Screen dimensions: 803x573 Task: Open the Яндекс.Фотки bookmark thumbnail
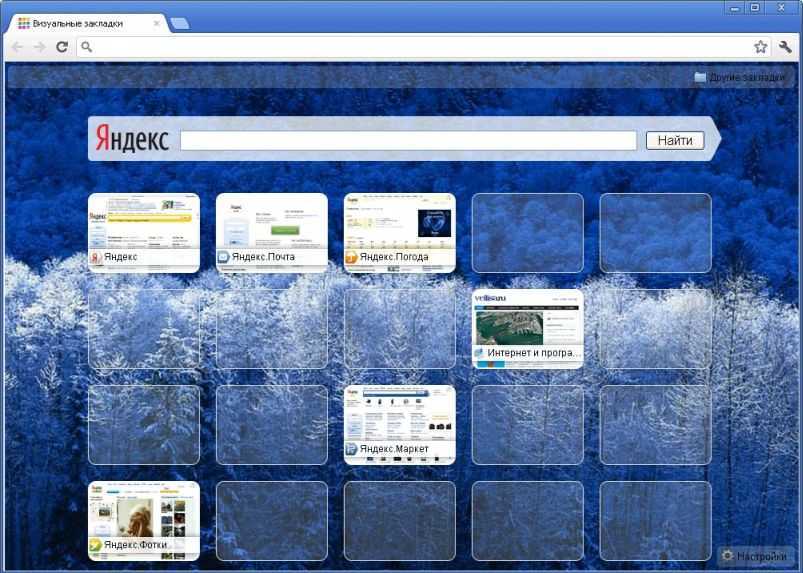tap(144, 520)
